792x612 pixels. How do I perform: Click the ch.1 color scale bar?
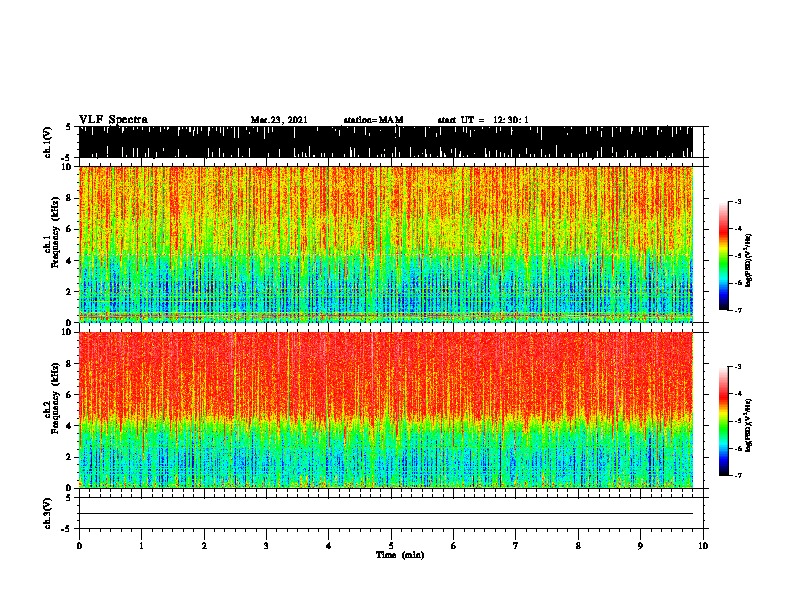pyautogui.click(x=723, y=256)
